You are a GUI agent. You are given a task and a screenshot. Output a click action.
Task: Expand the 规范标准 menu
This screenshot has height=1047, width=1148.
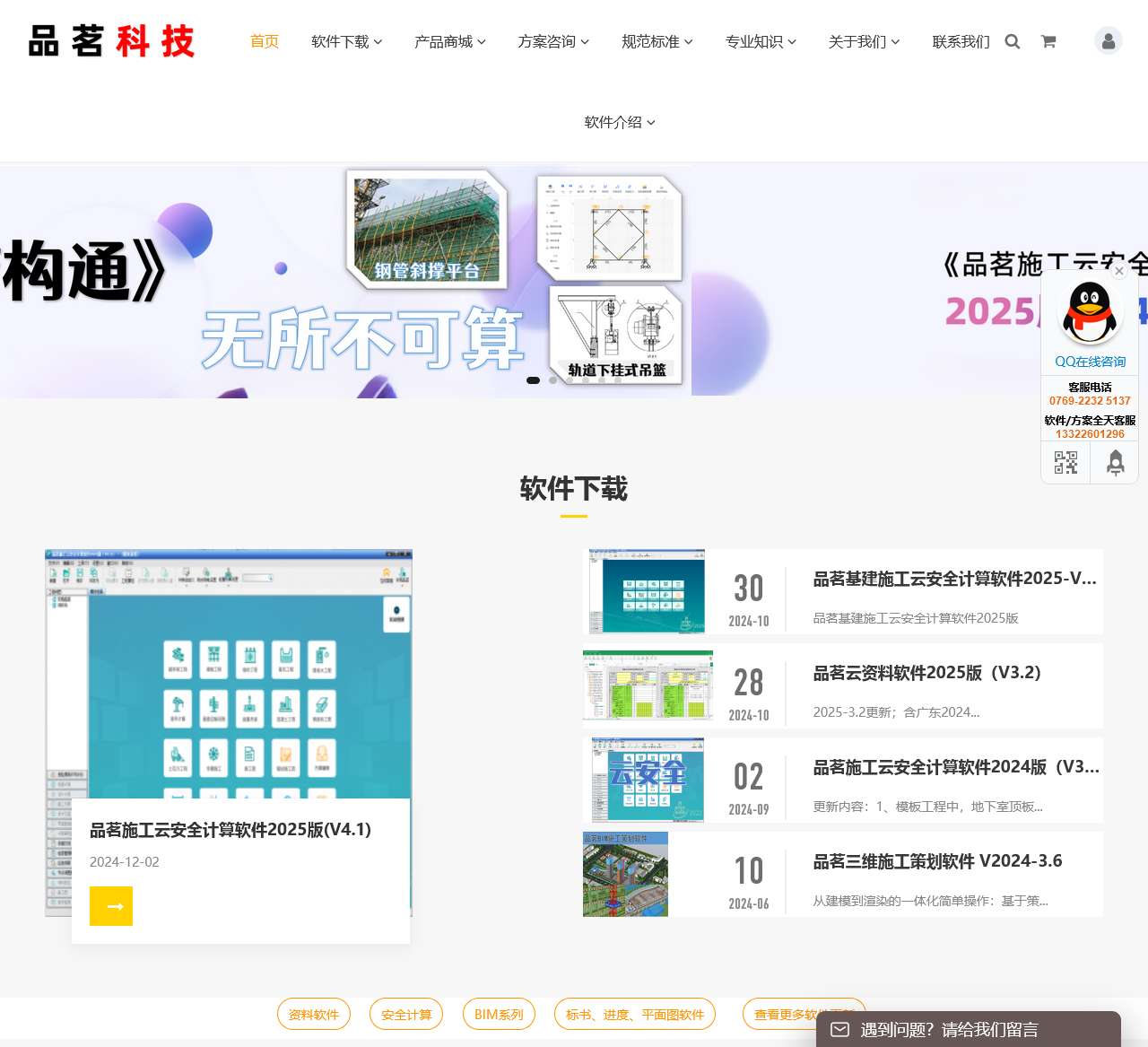click(x=657, y=41)
